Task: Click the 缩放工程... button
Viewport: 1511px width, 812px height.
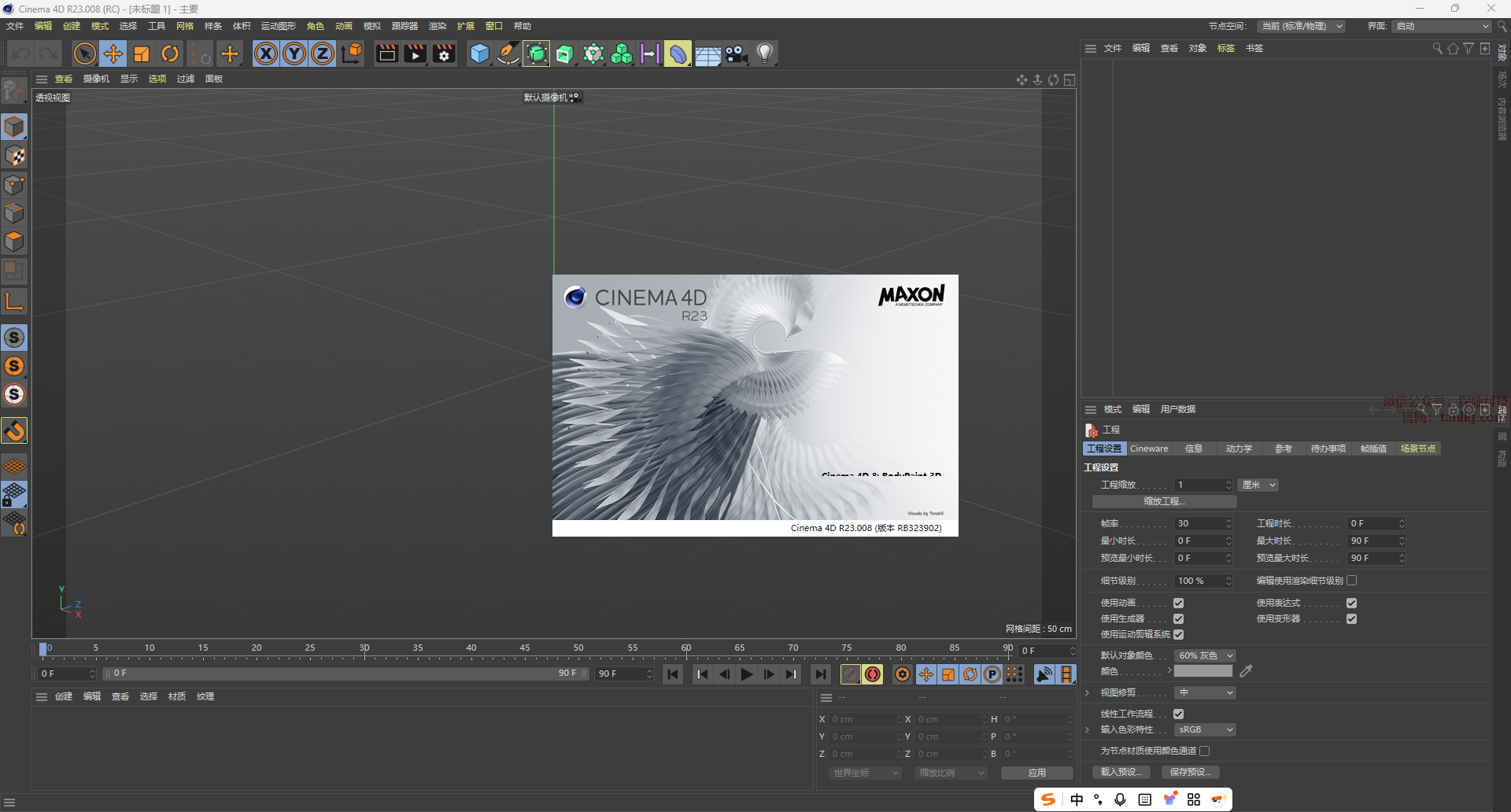Action: click(x=1164, y=501)
